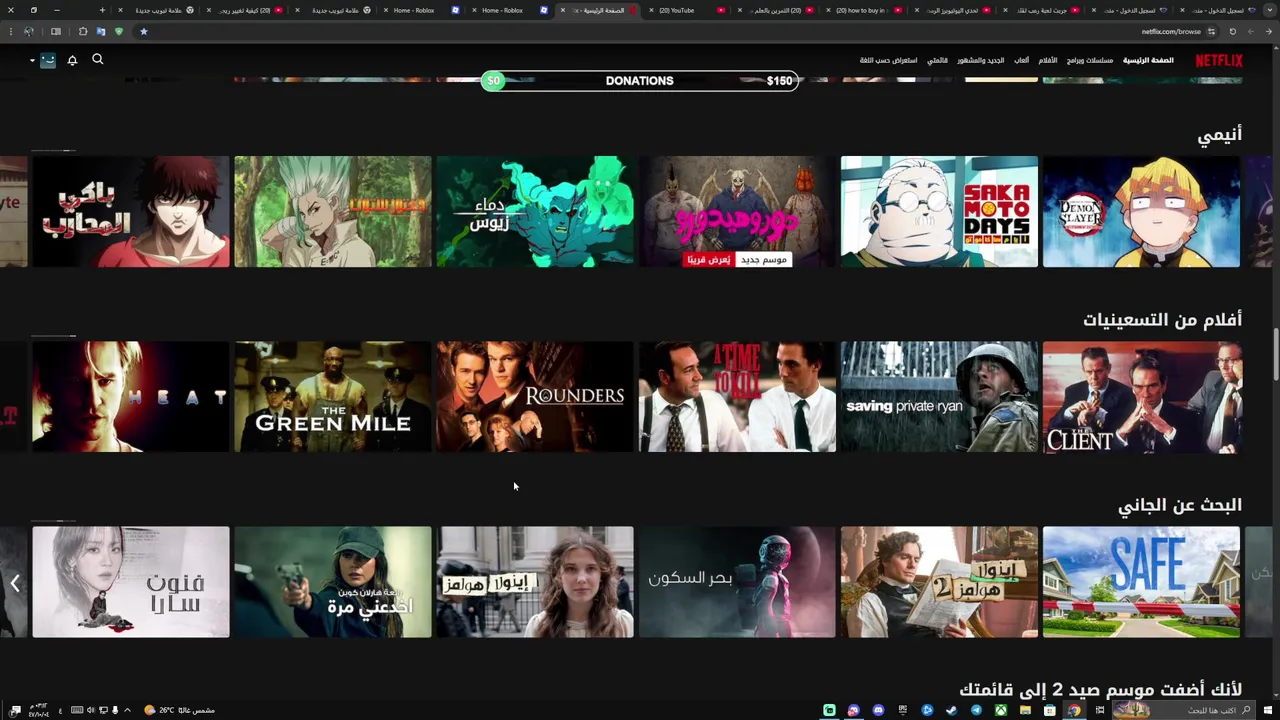Open the بحر السكون thumbnail

(737, 582)
